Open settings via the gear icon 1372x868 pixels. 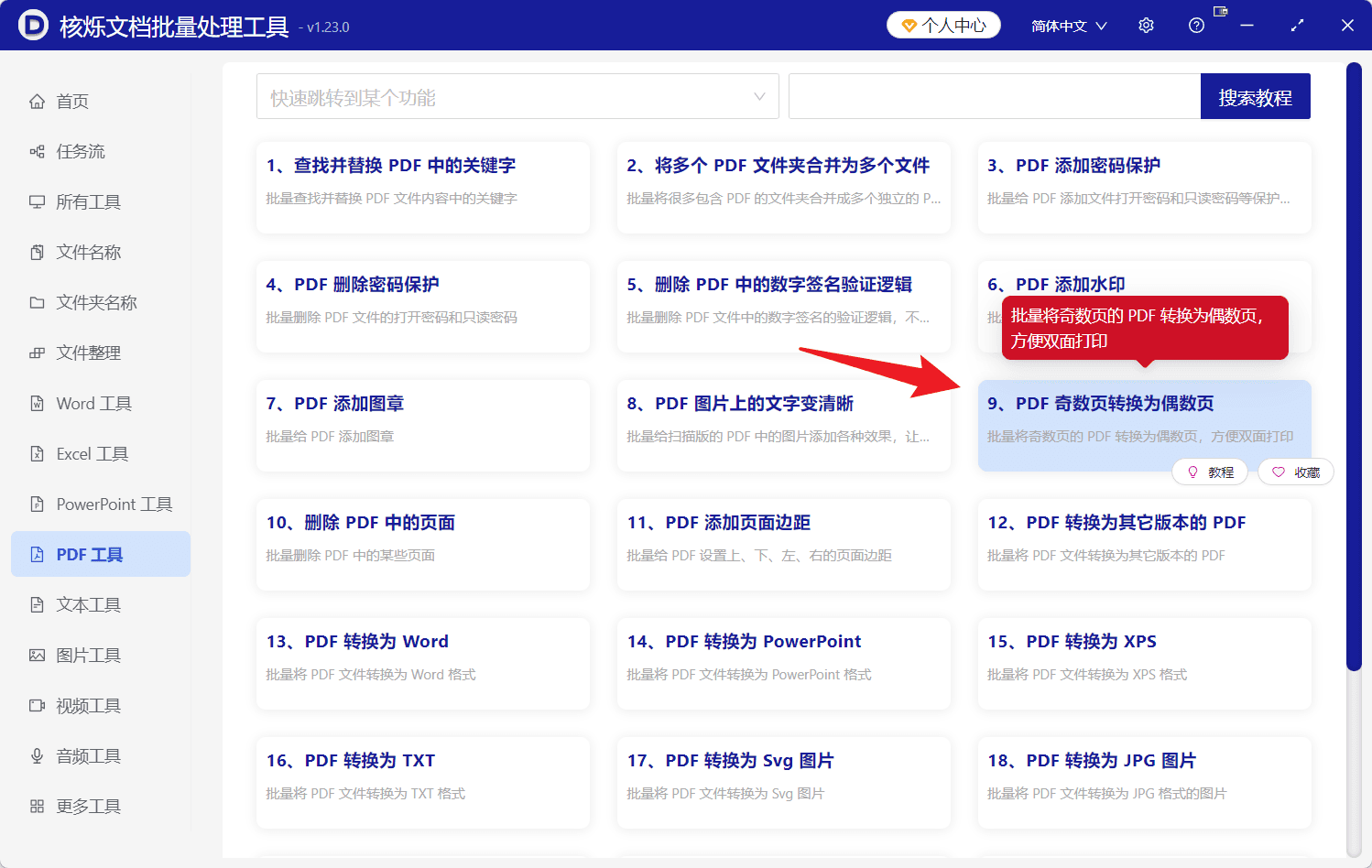pyautogui.click(x=1146, y=26)
